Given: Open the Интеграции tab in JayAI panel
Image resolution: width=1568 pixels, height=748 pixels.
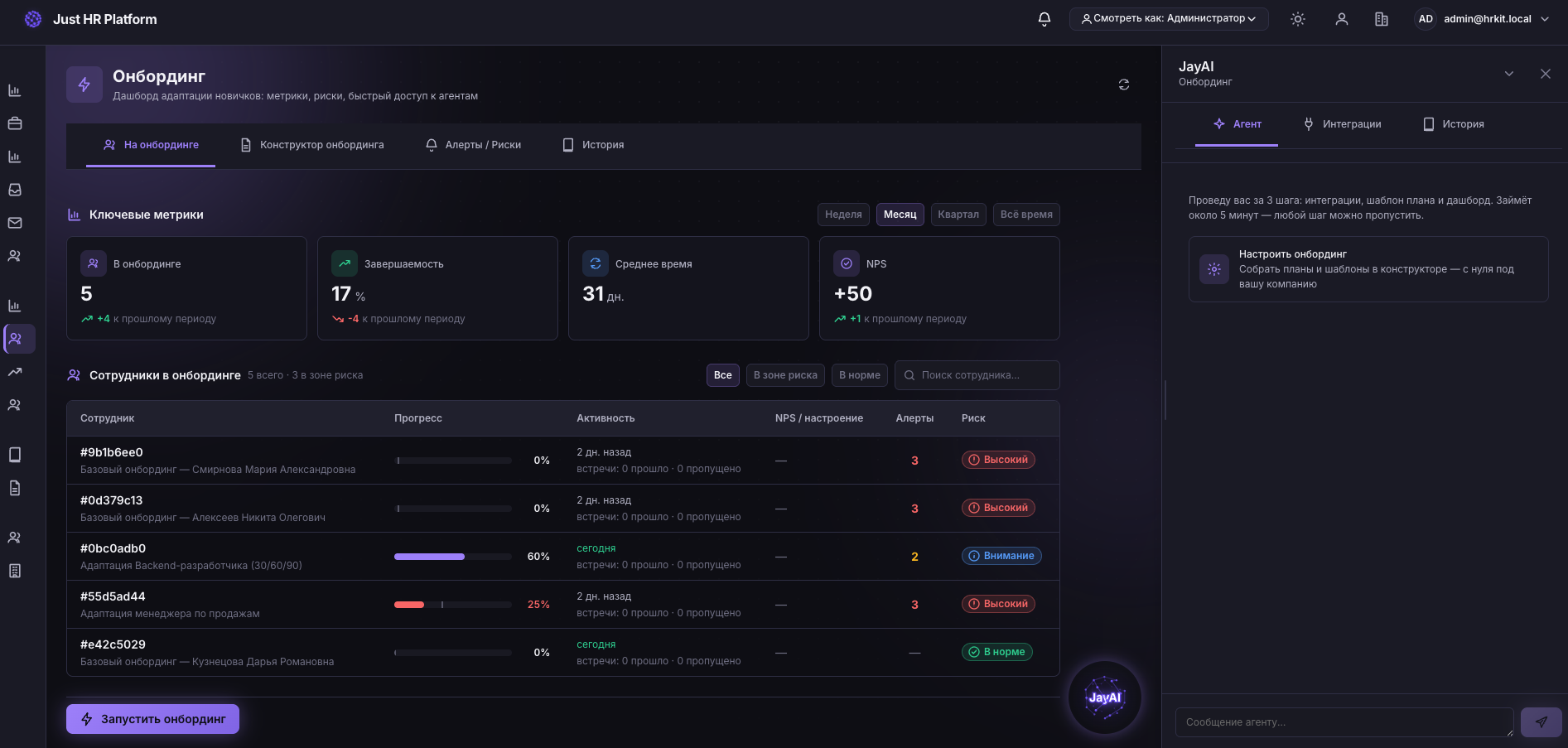Looking at the screenshot, I should [x=1343, y=124].
